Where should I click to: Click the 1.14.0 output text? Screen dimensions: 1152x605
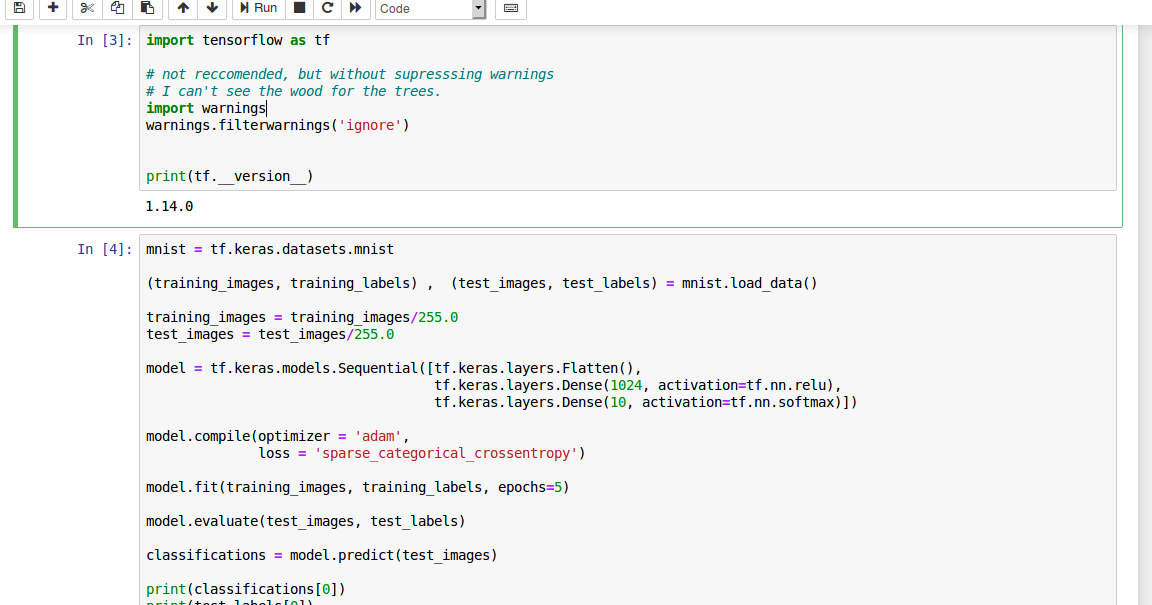tap(169, 206)
